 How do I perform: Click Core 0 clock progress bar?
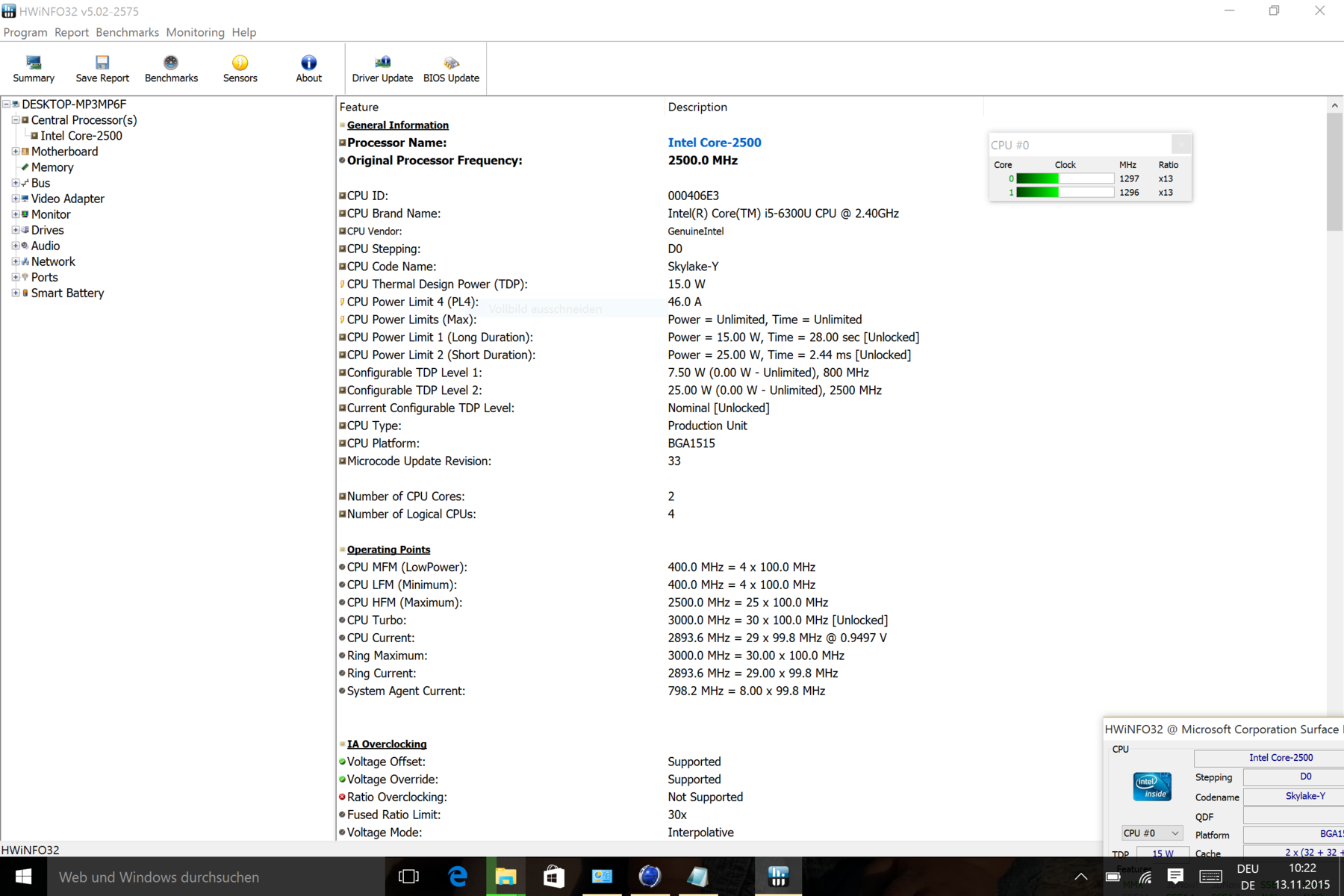tap(1065, 178)
